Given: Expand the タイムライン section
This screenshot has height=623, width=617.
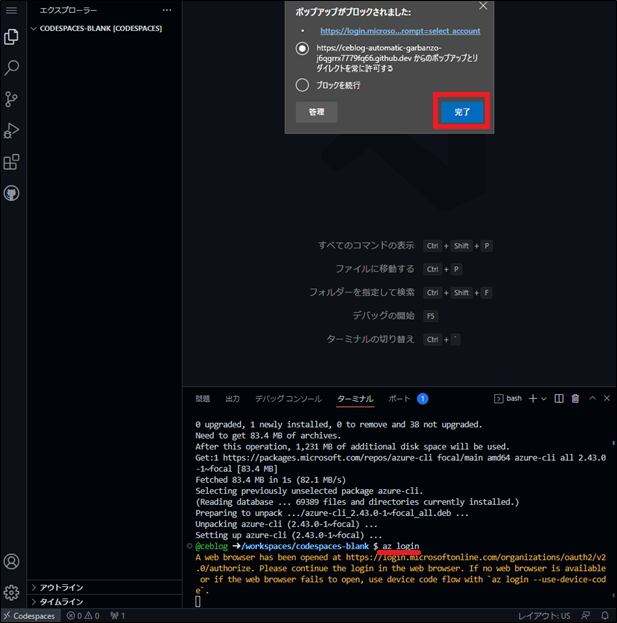Looking at the screenshot, I should pos(105,602).
